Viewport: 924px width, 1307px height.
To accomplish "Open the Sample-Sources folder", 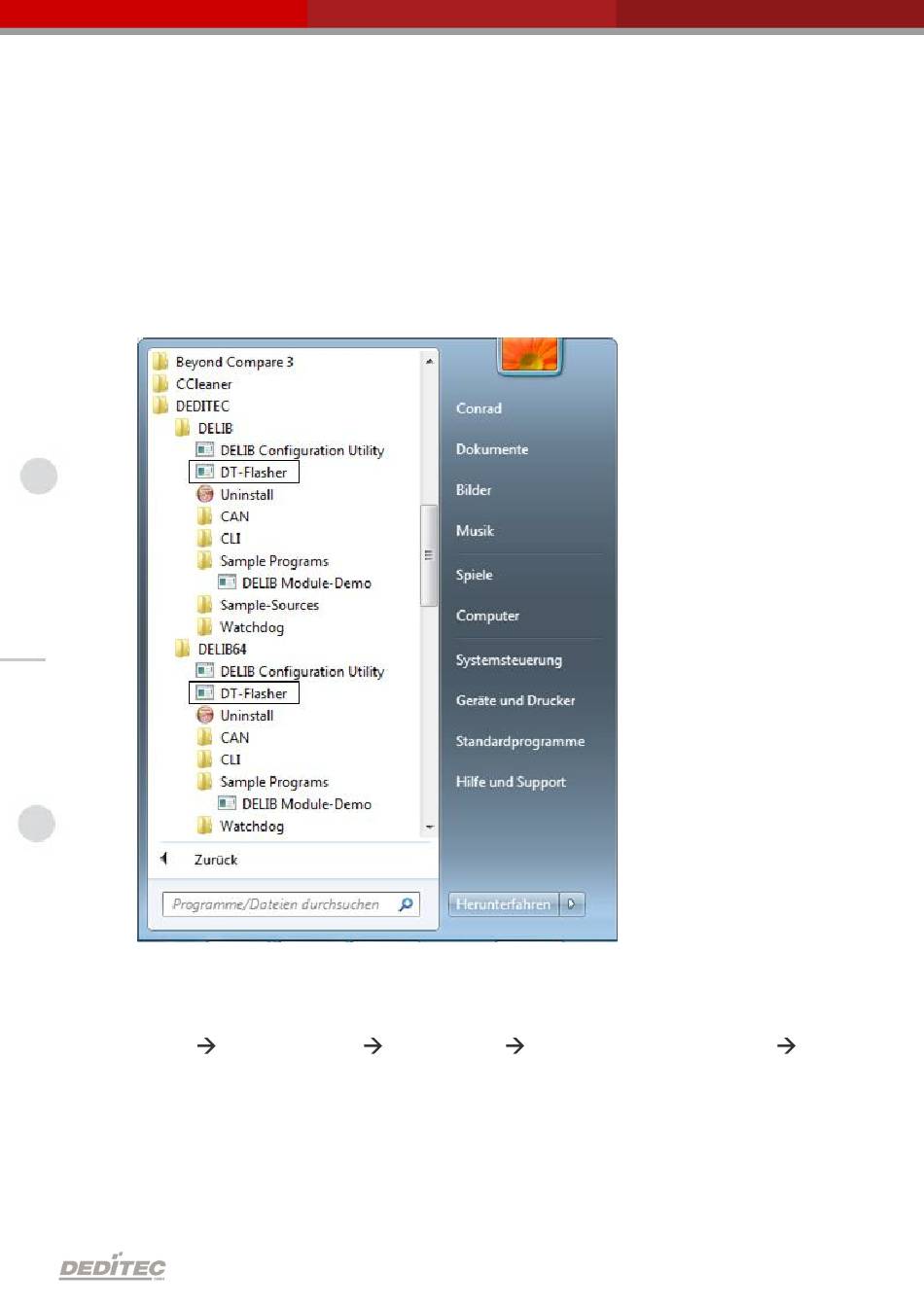I will click(x=258, y=605).
